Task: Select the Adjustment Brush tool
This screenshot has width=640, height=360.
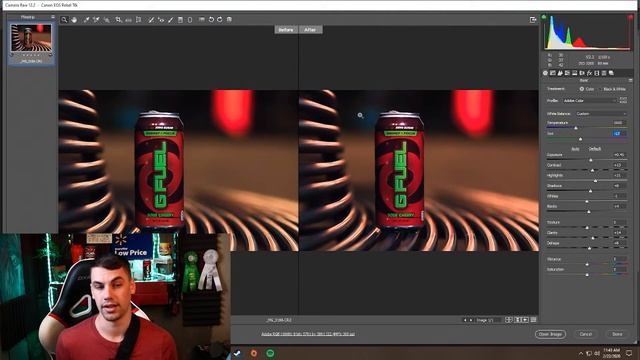Action: pos(171,20)
